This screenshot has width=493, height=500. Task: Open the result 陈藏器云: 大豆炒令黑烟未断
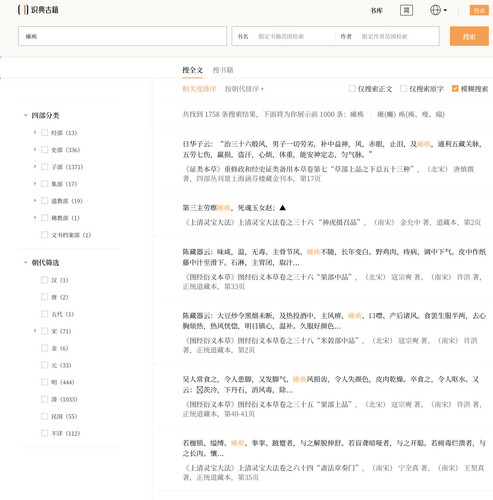click(x=334, y=321)
